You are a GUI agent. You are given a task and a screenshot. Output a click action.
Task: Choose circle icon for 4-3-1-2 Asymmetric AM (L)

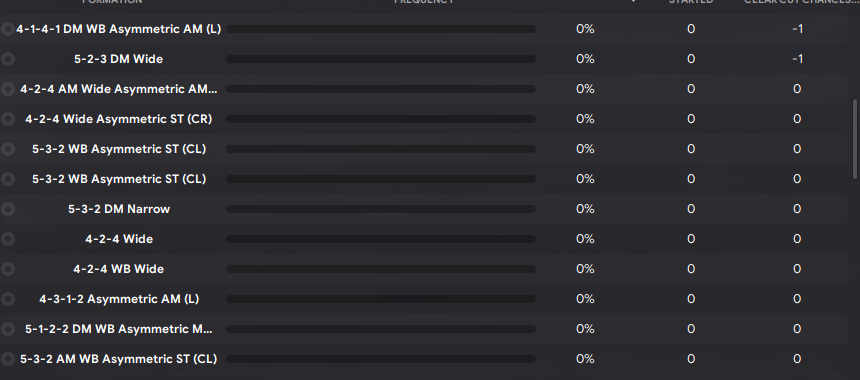click(x=7, y=299)
